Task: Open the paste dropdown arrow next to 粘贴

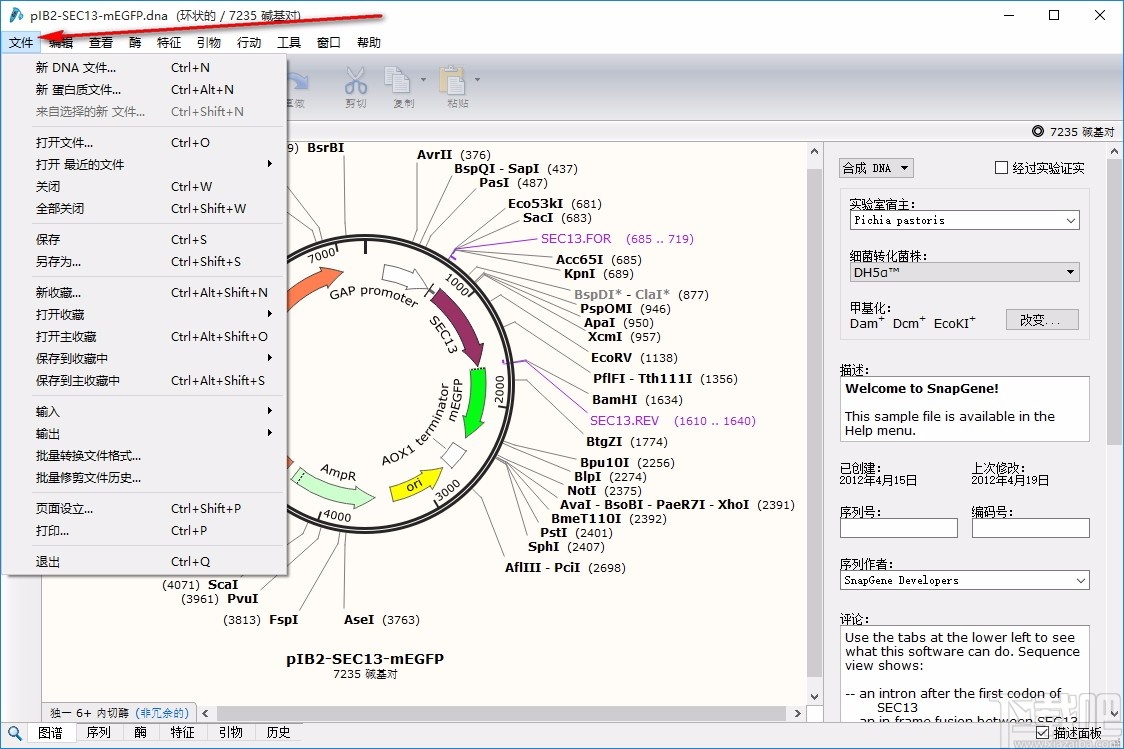Action: pos(477,80)
